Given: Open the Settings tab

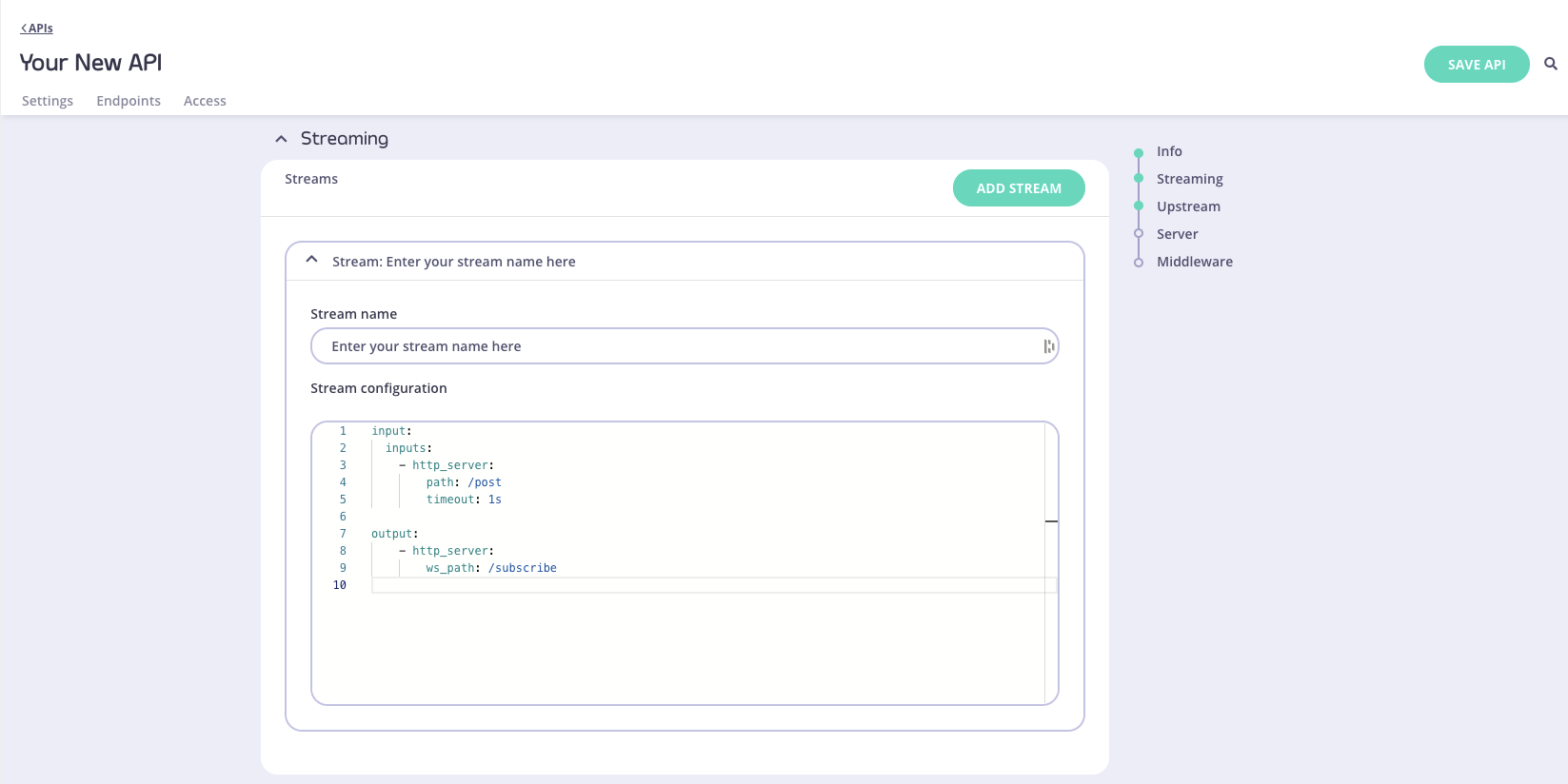Looking at the screenshot, I should click(x=48, y=101).
